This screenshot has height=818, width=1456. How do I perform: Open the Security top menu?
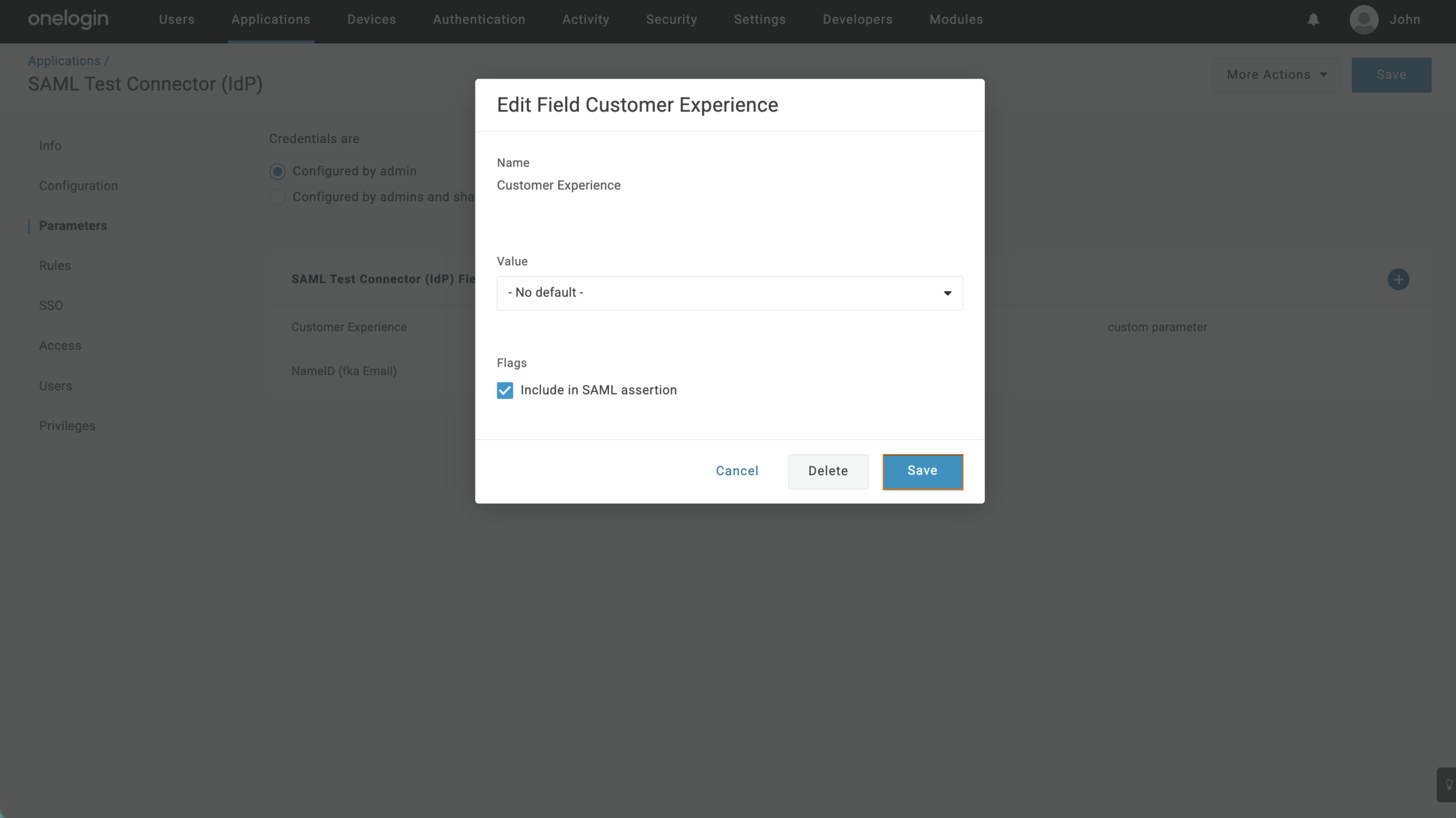[671, 19]
